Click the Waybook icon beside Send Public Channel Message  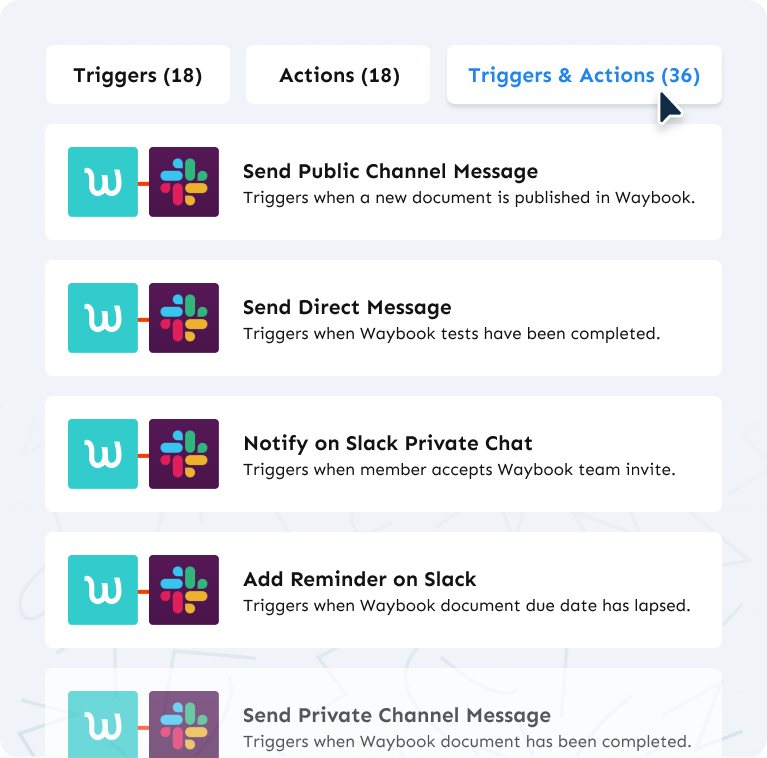[103, 182]
